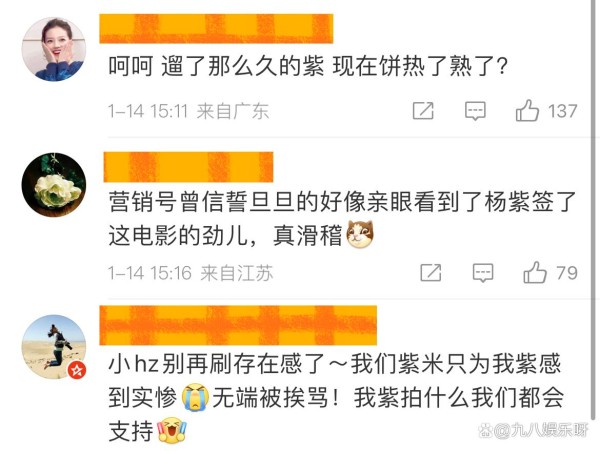Tap the cheering emoji after 支持
Image resolution: width=600 pixels, height=451 pixels.
172,430
